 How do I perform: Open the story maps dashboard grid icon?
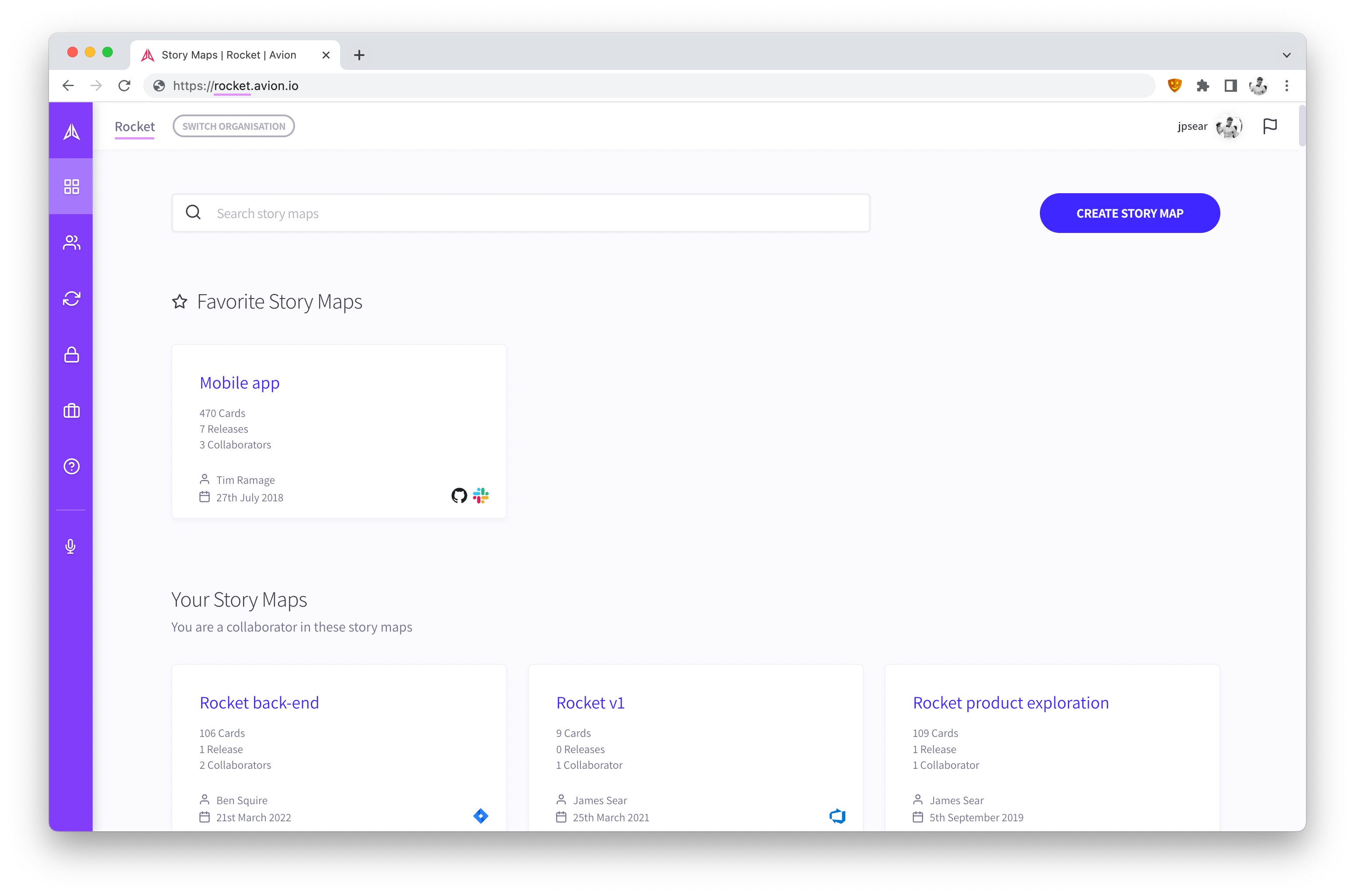tap(71, 186)
